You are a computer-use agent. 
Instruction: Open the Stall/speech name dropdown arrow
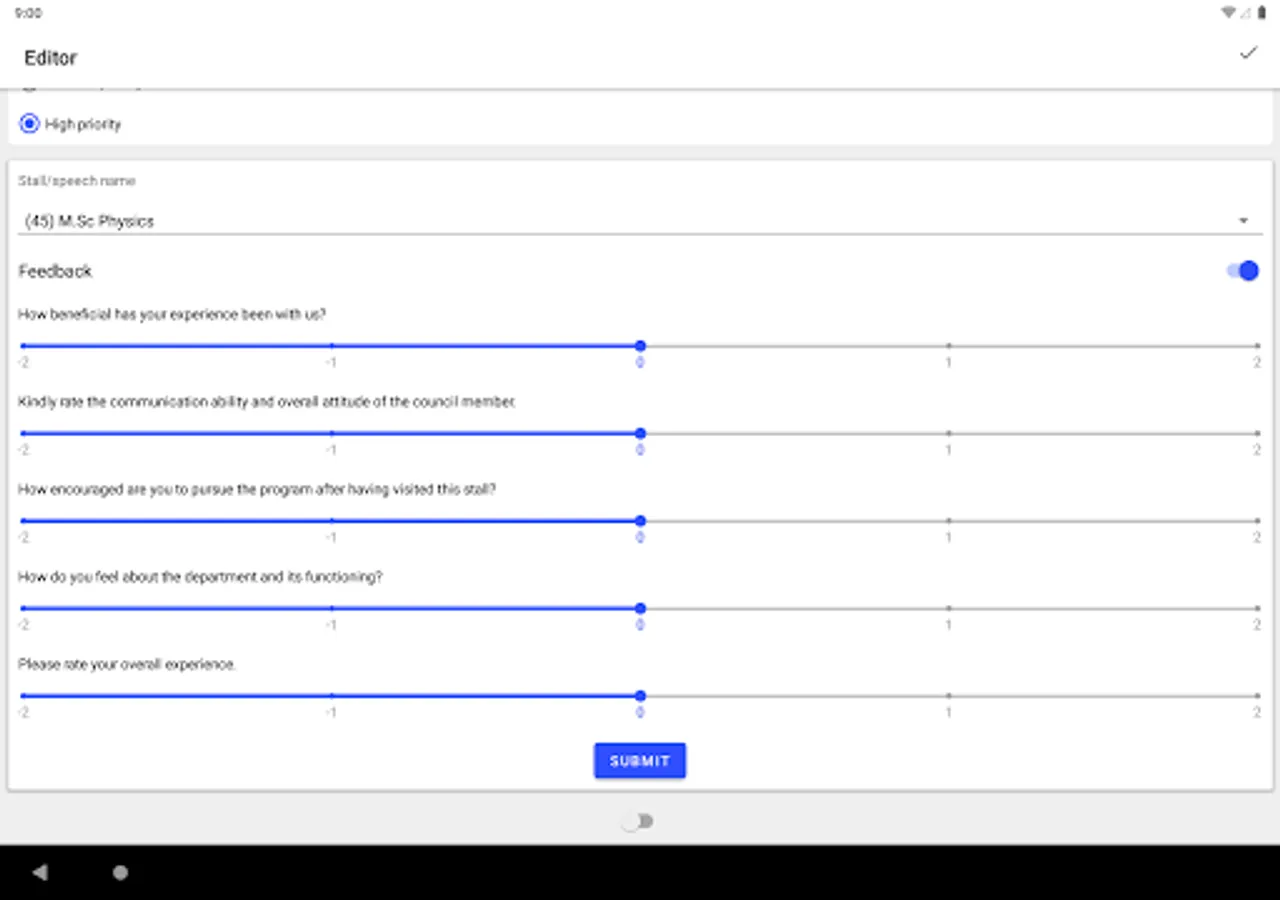point(1243,221)
